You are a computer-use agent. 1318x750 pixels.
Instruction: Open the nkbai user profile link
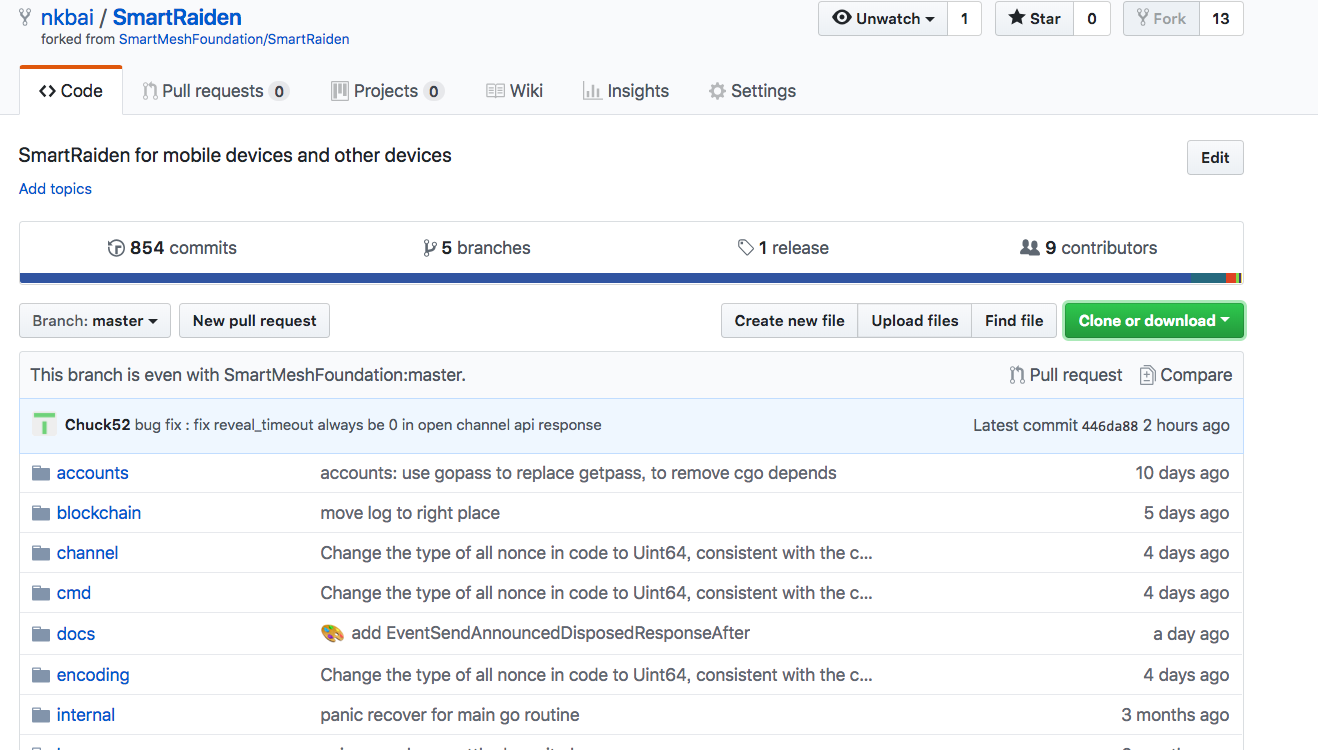[67, 17]
